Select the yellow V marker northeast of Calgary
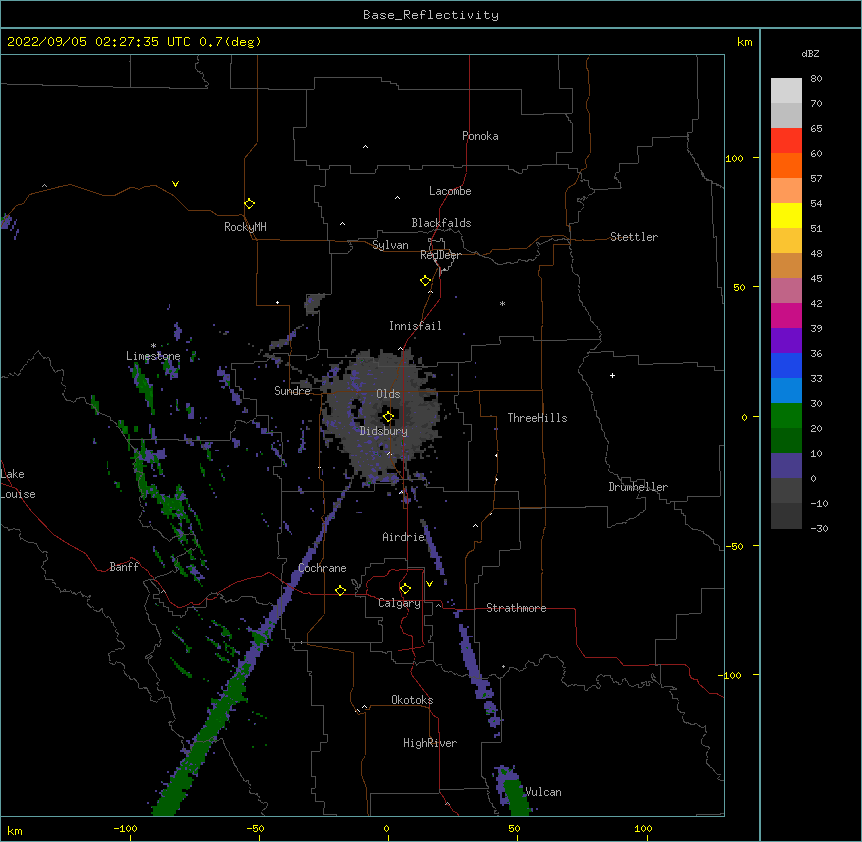The image size is (862, 842). click(429, 584)
